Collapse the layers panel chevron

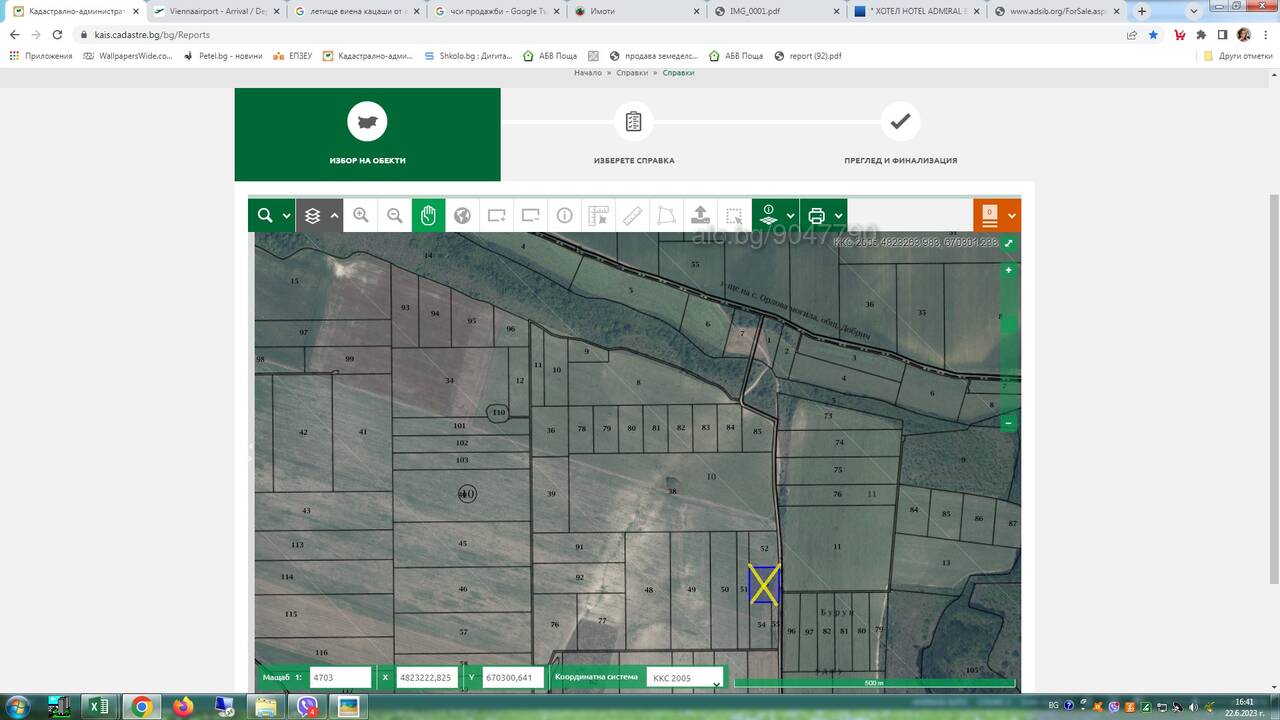click(x=334, y=216)
